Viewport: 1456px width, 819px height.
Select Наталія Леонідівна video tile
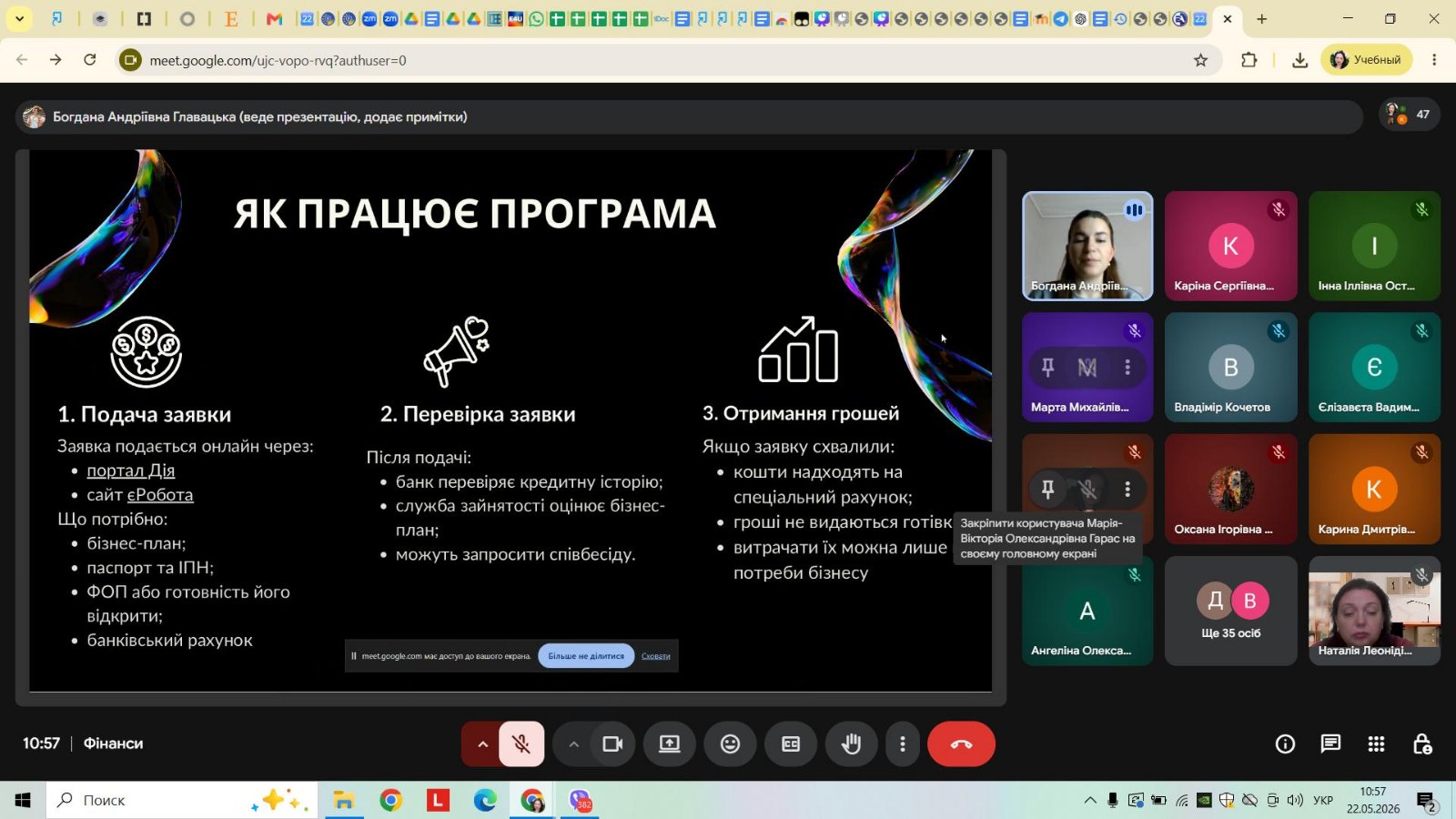click(1374, 612)
